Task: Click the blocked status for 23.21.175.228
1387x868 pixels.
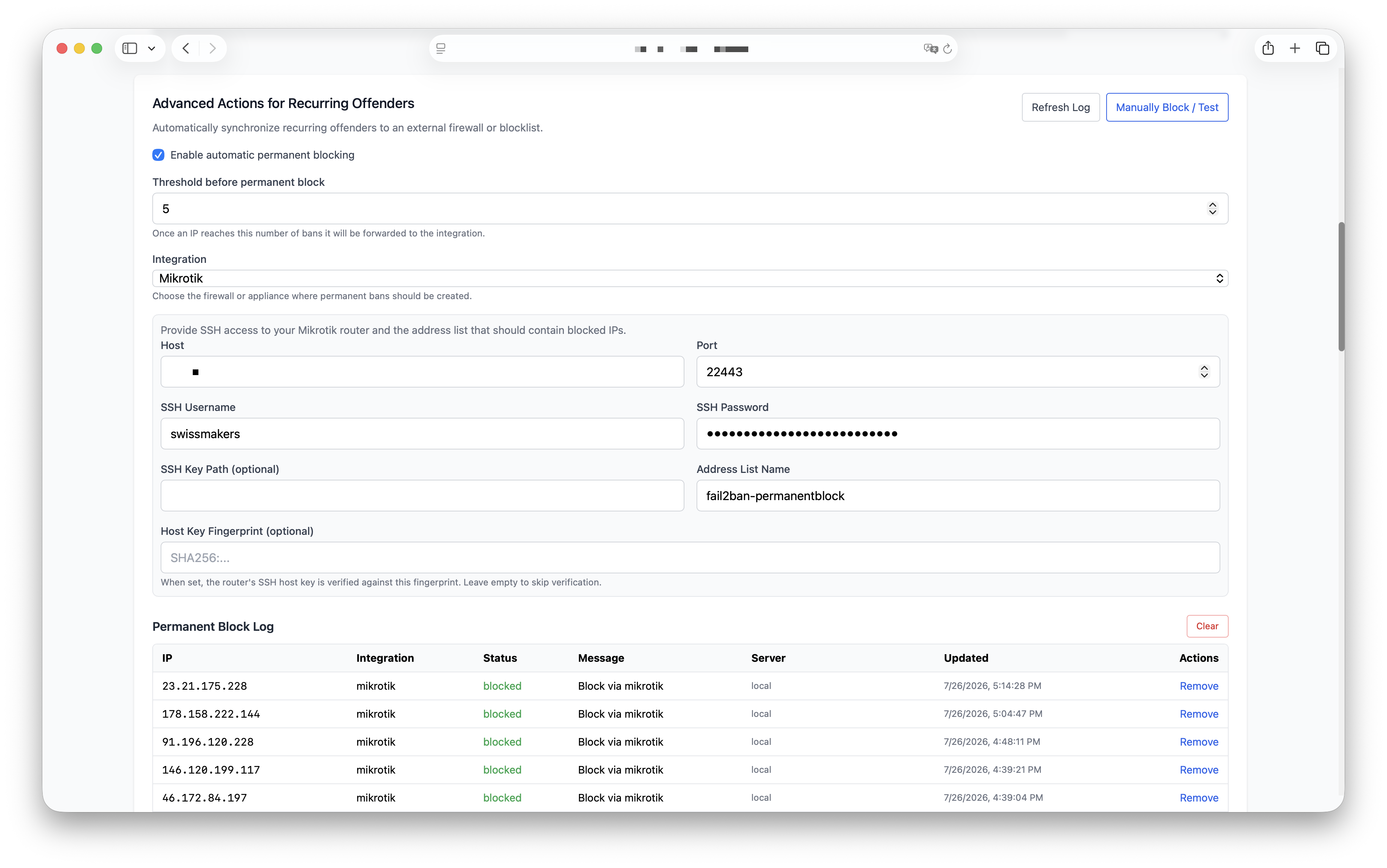Action: pyautogui.click(x=502, y=686)
